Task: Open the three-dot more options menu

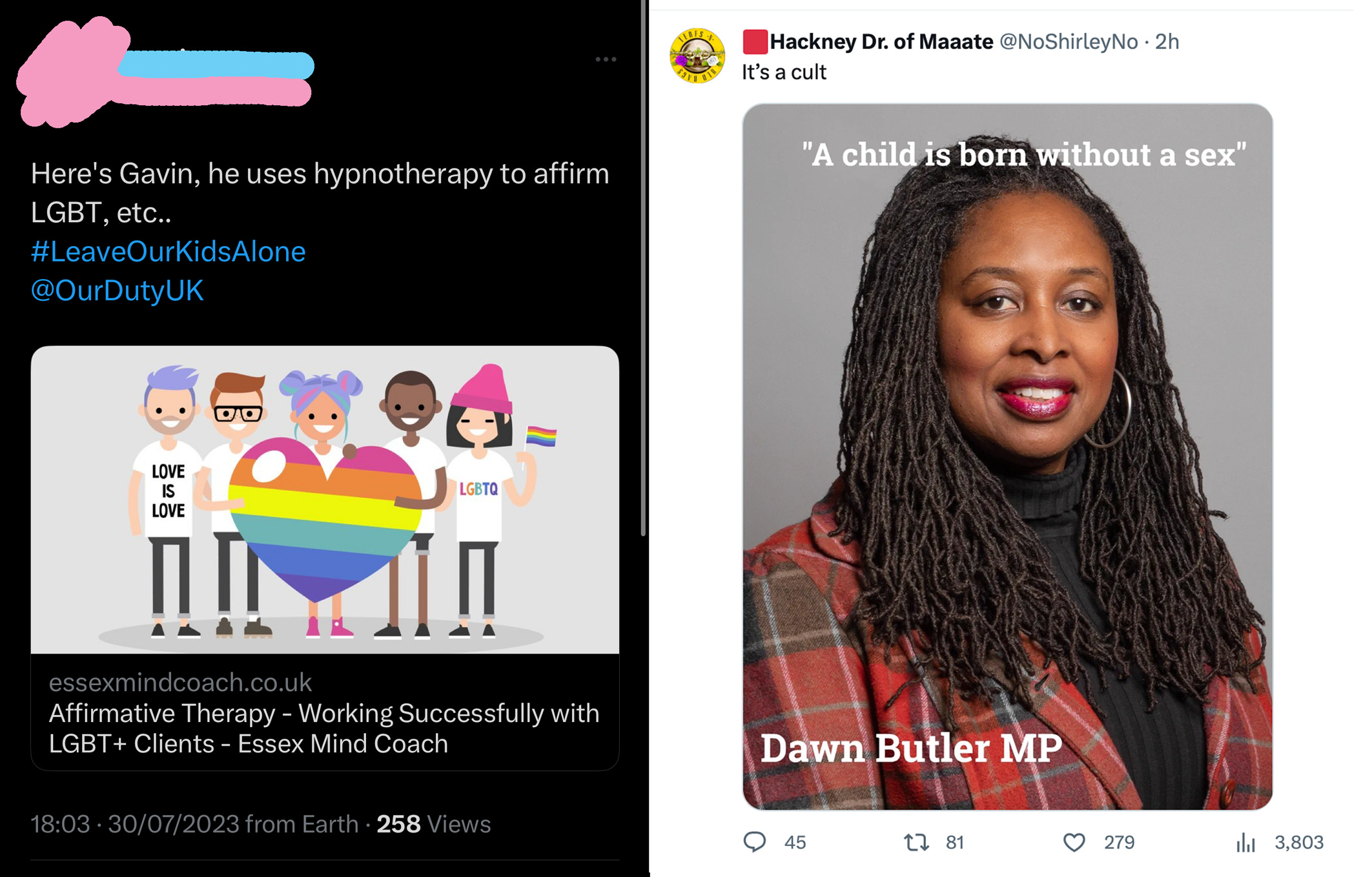Action: coord(606,59)
